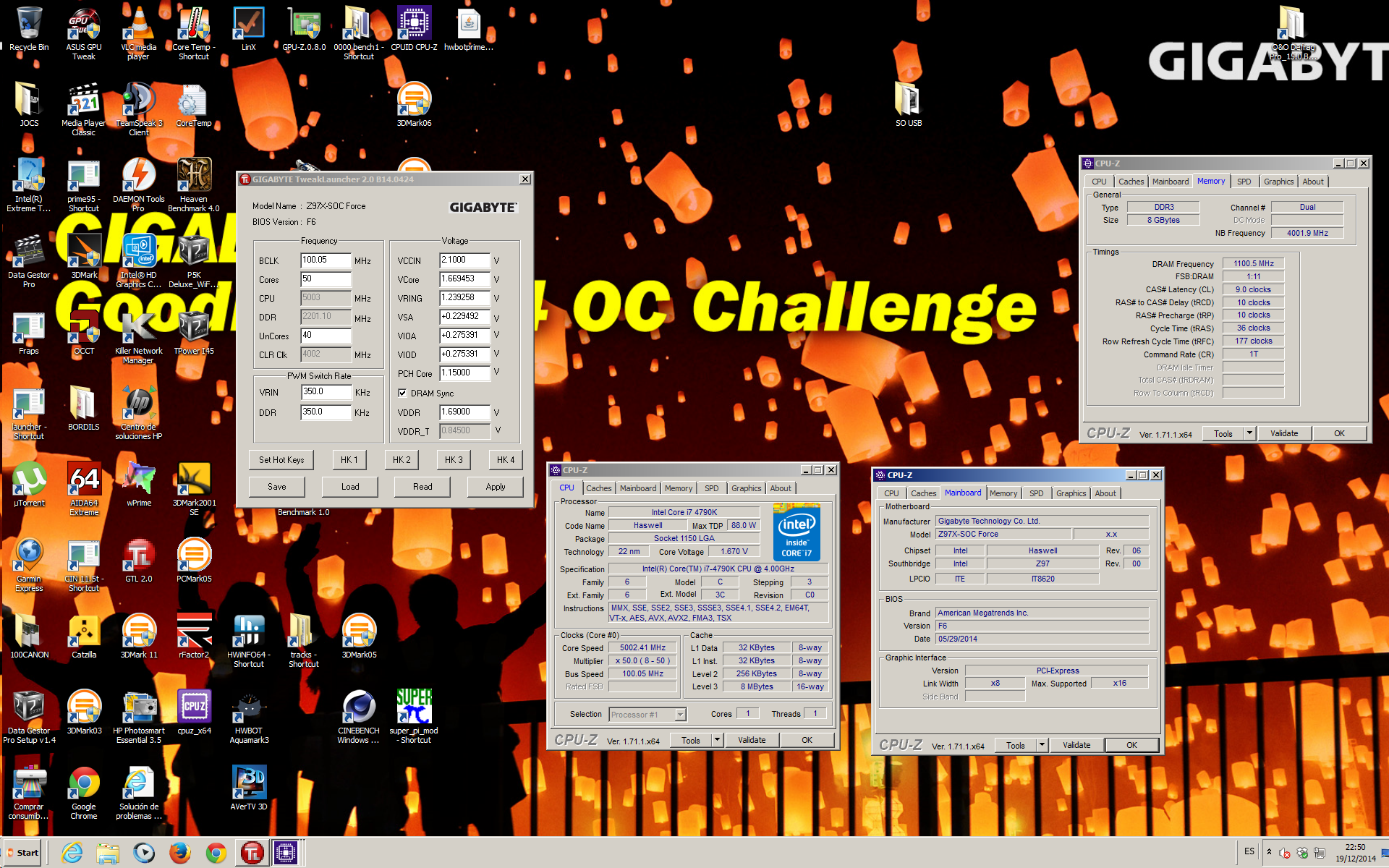1389x868 pixels.
Task: Click the UnCores input field
Action: (326, 336)
